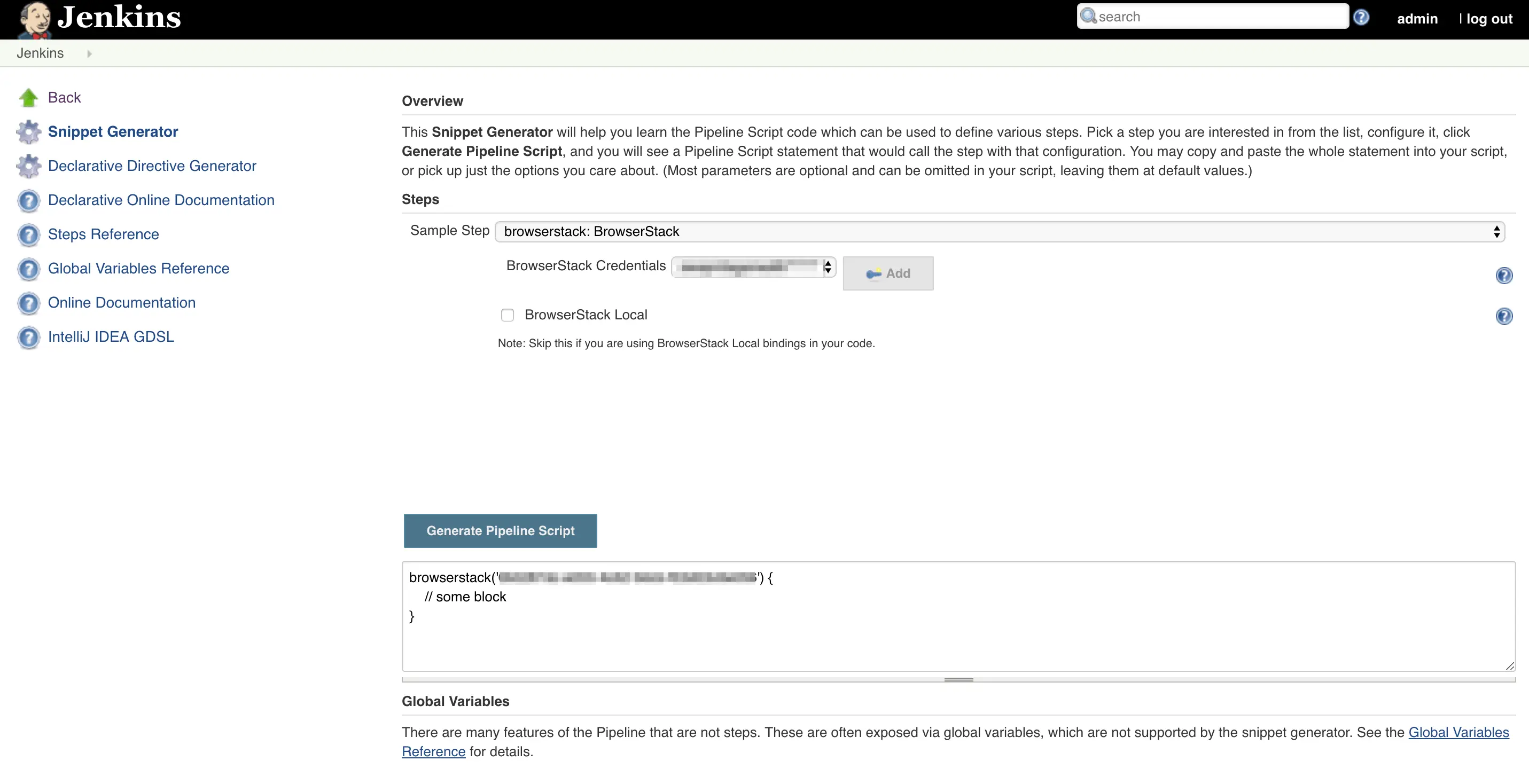The height and width of the screenshot is (784, 1529).
Task: Click the IntelliJ IDEA GDSL help icon
Action: tap(28, 337)
